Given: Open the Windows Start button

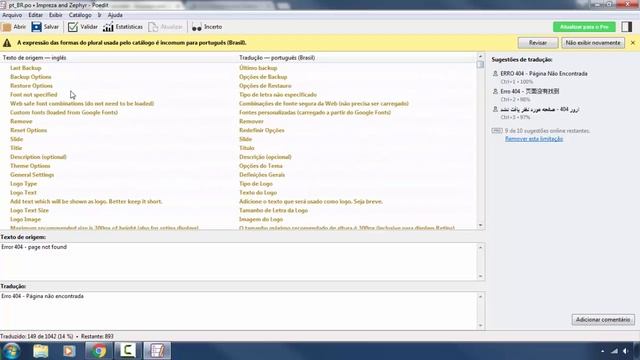Looking at the screenshot, I should click(x=12, y=351).
